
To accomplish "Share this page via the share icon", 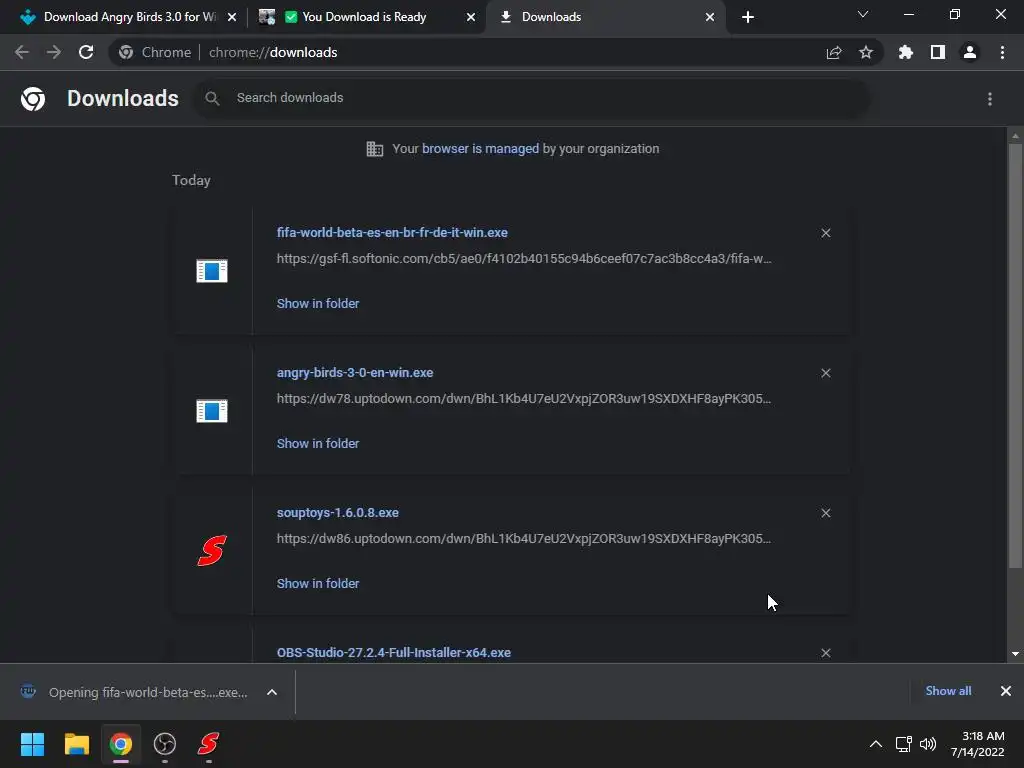I will [x=834, y=52].
